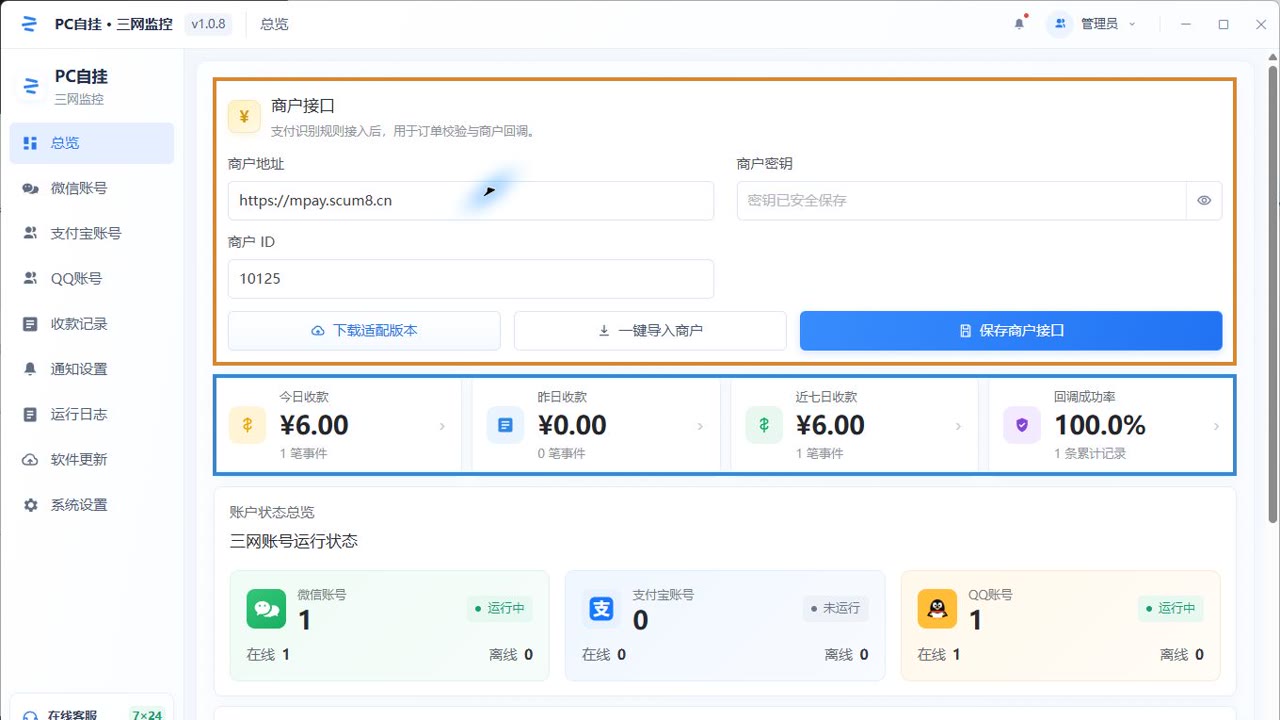The height and width of the screenshot is (720, 1280).
Task: Click the 保存商户接口 button
Action: [1011, 330]
